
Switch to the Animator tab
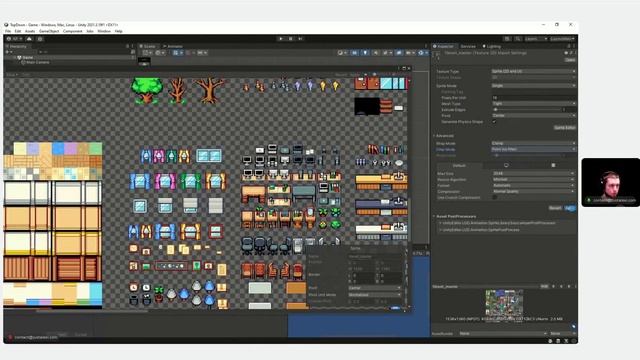[x=173, y=47]
